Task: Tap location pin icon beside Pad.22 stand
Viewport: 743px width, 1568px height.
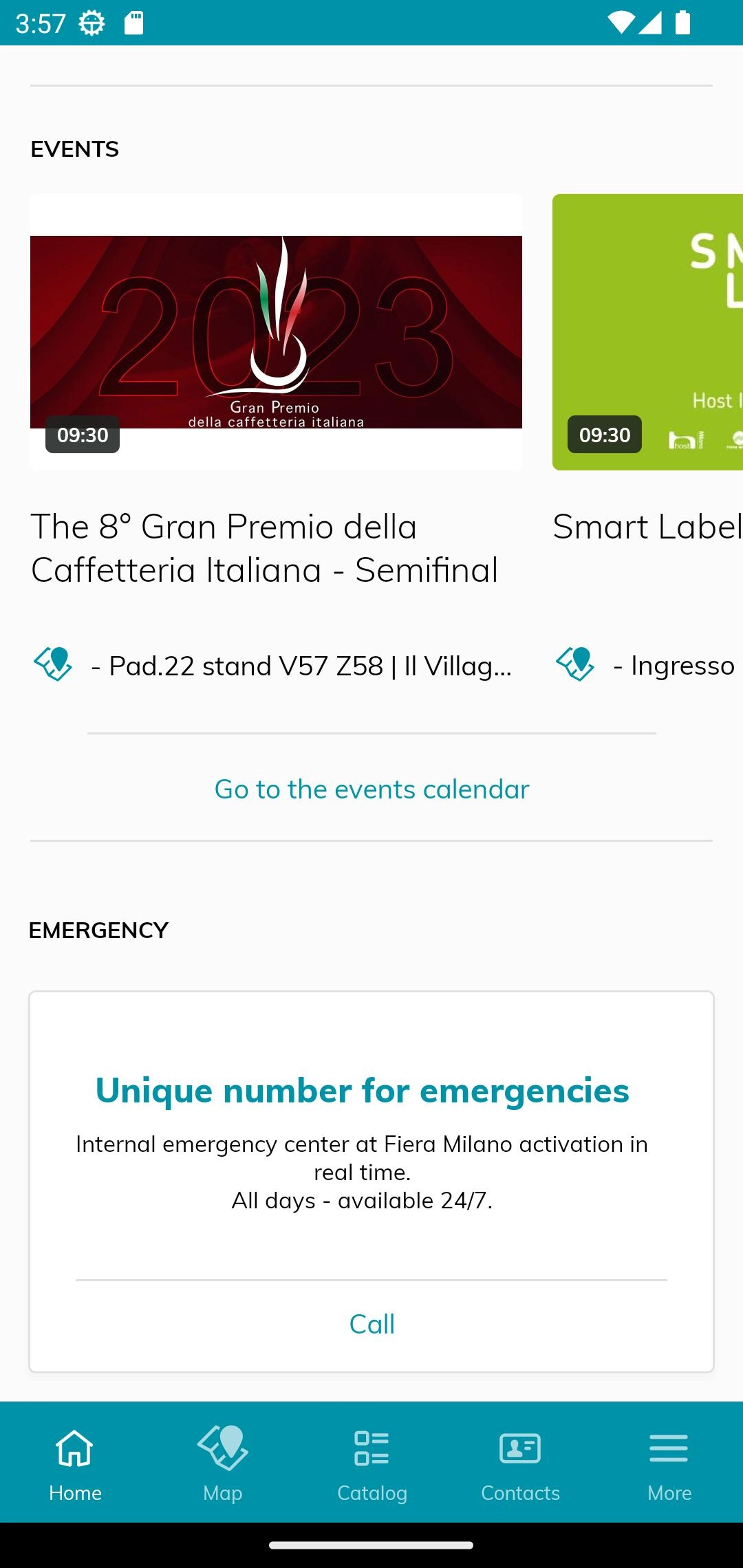Action: click(x=54, y=664)
